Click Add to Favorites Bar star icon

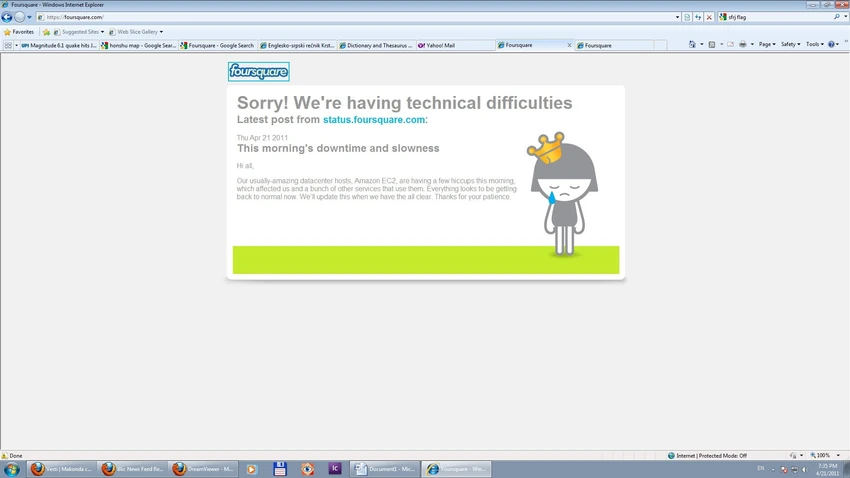47,32
